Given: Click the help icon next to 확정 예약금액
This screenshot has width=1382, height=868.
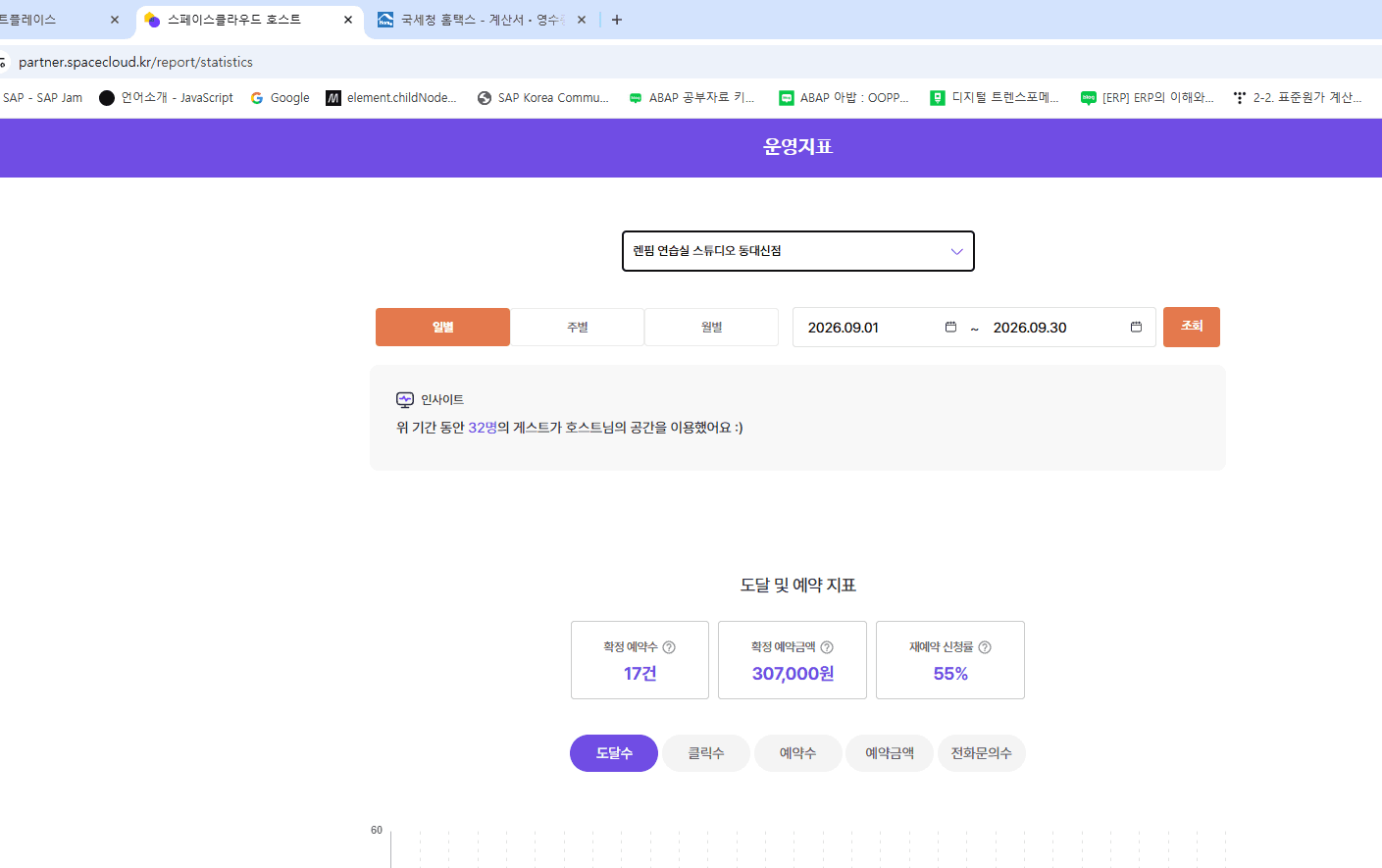Looking at the screenshot, I should coord(827,647).
